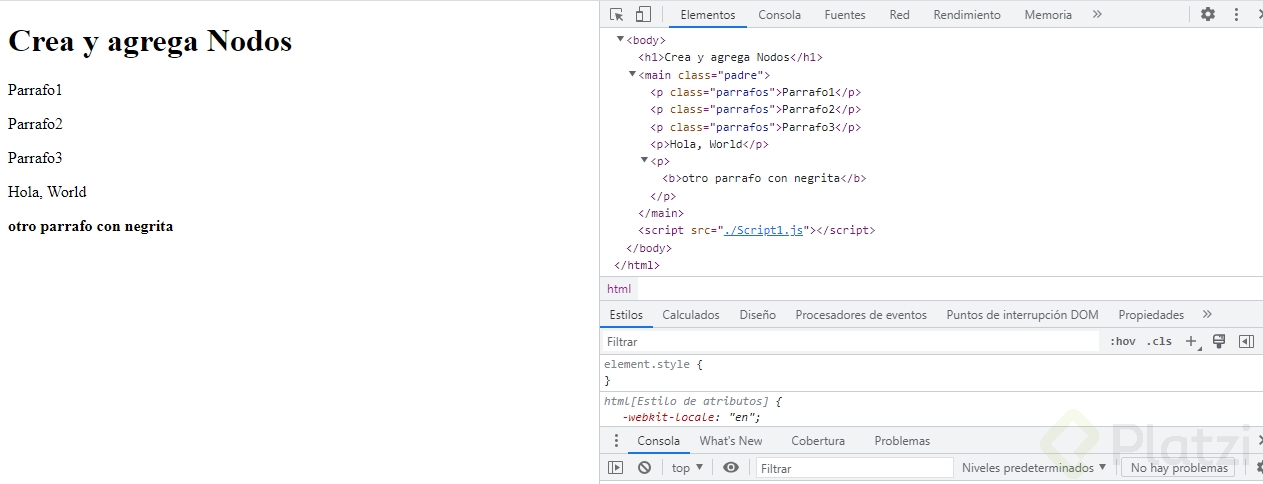The image size is (1263, 484).
Task: Open DevTools settings gear
Action: (x=1208, y=14)
